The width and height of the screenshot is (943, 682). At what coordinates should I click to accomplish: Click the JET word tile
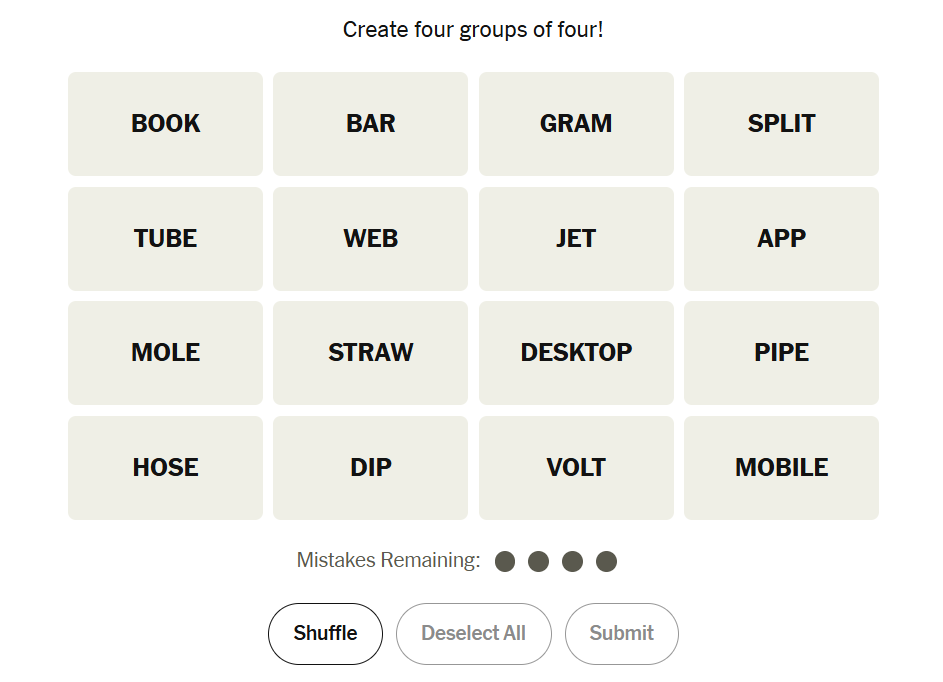(x=576, y=239)
